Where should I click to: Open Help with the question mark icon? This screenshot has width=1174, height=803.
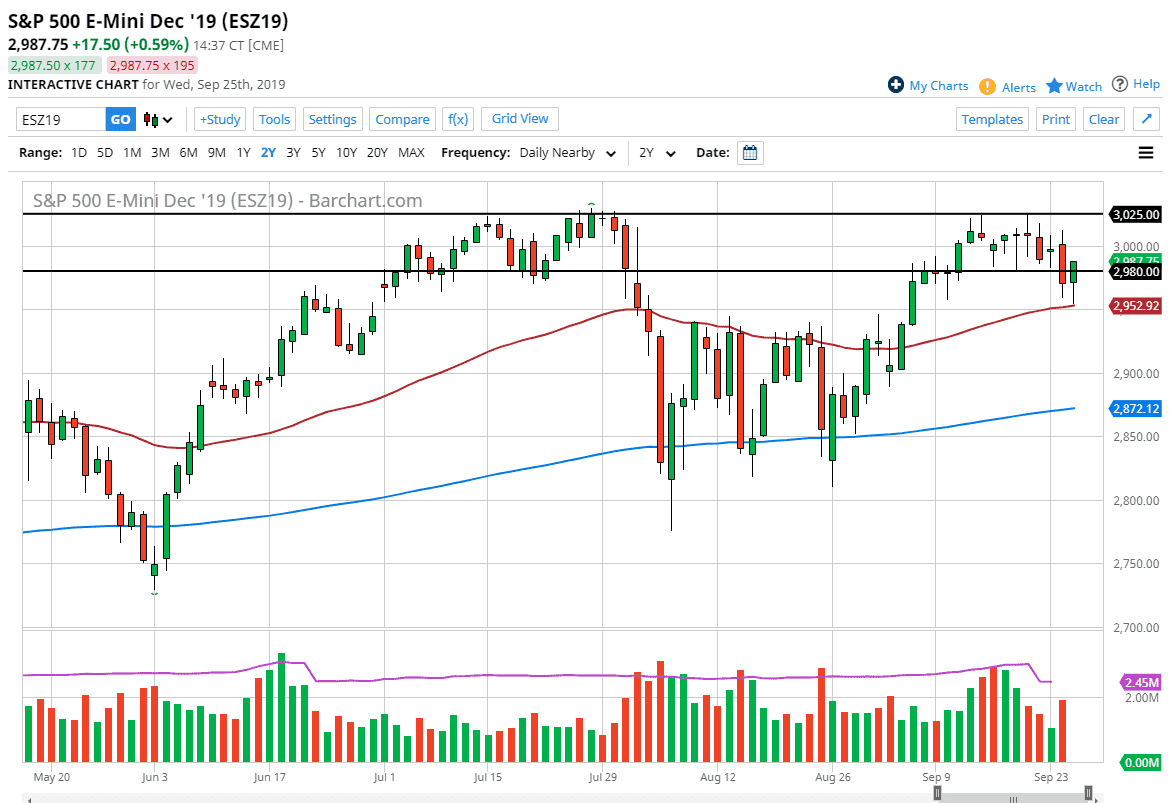[x=1121, y=84]
